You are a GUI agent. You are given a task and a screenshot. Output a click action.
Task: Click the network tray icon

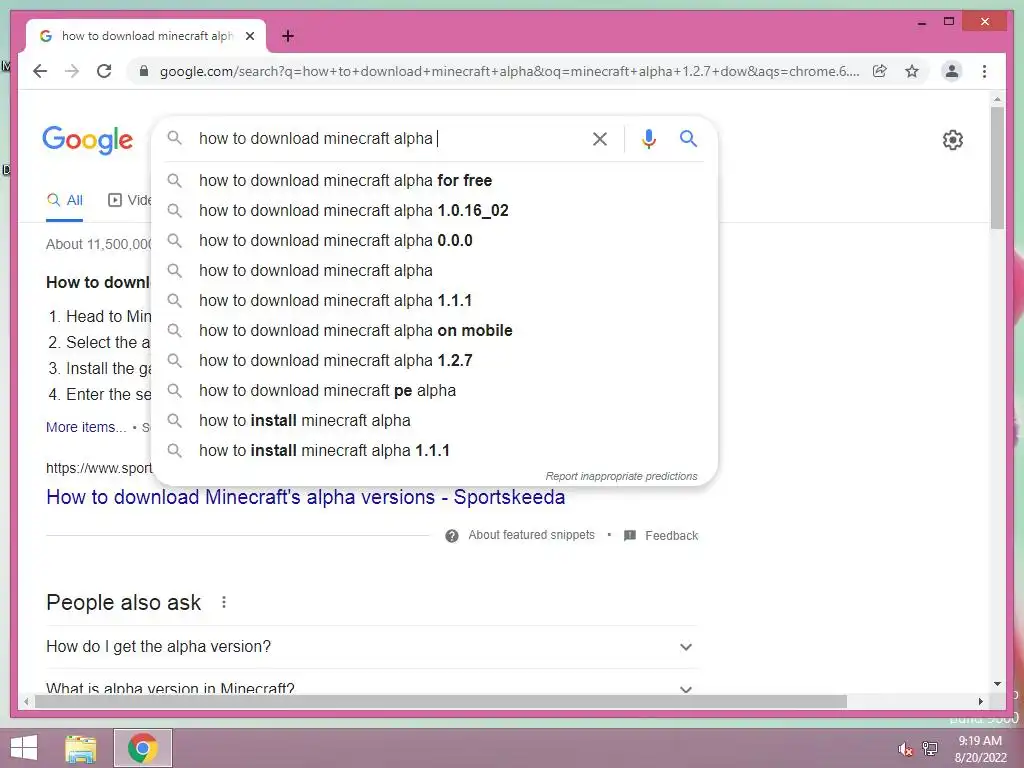930,748
